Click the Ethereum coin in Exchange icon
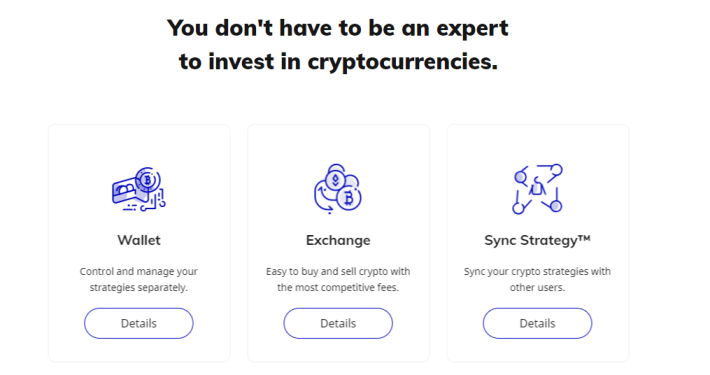 pyautogui.click(x=336, y=178)
